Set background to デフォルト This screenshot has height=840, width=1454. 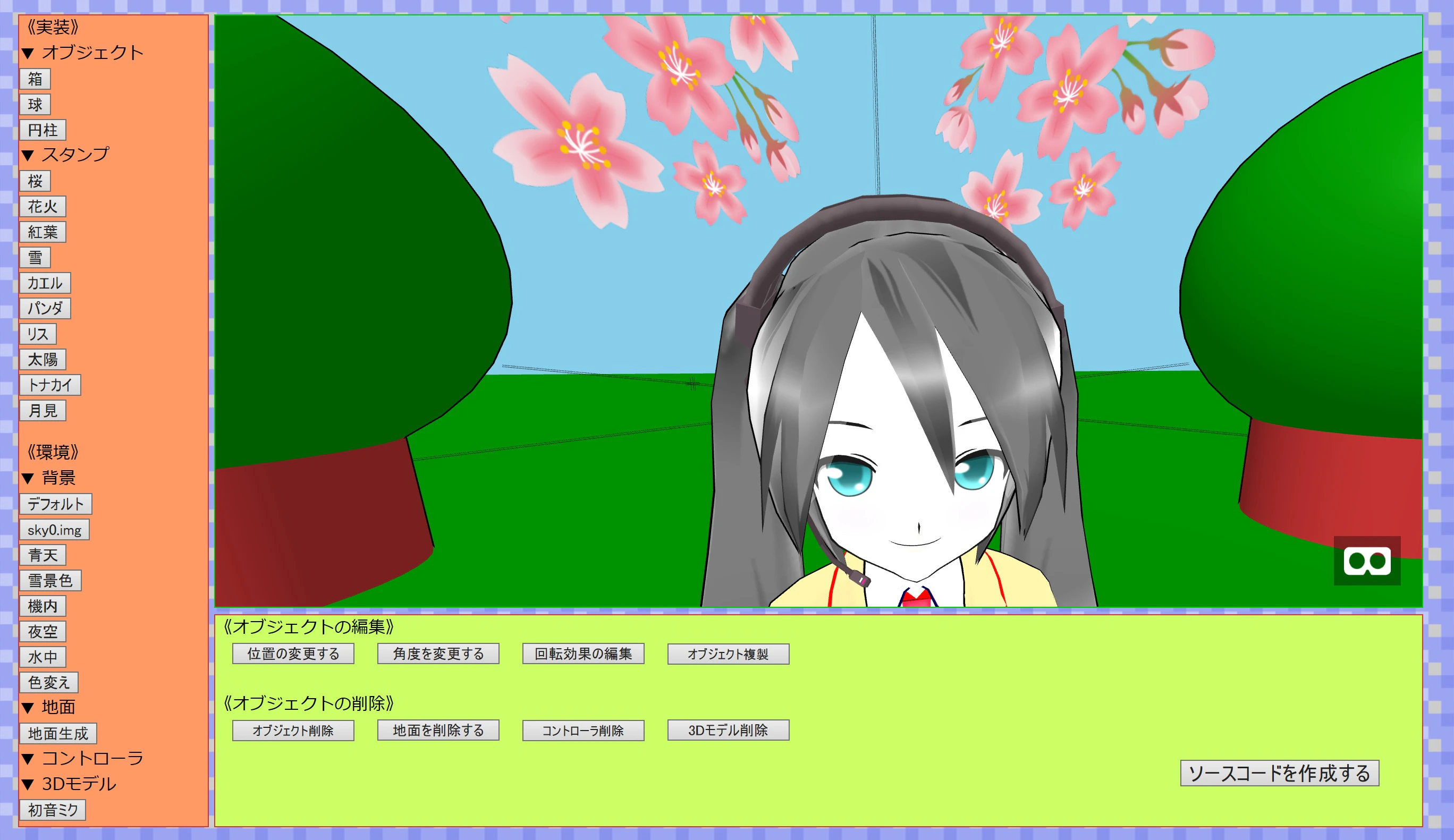(56, 504)
